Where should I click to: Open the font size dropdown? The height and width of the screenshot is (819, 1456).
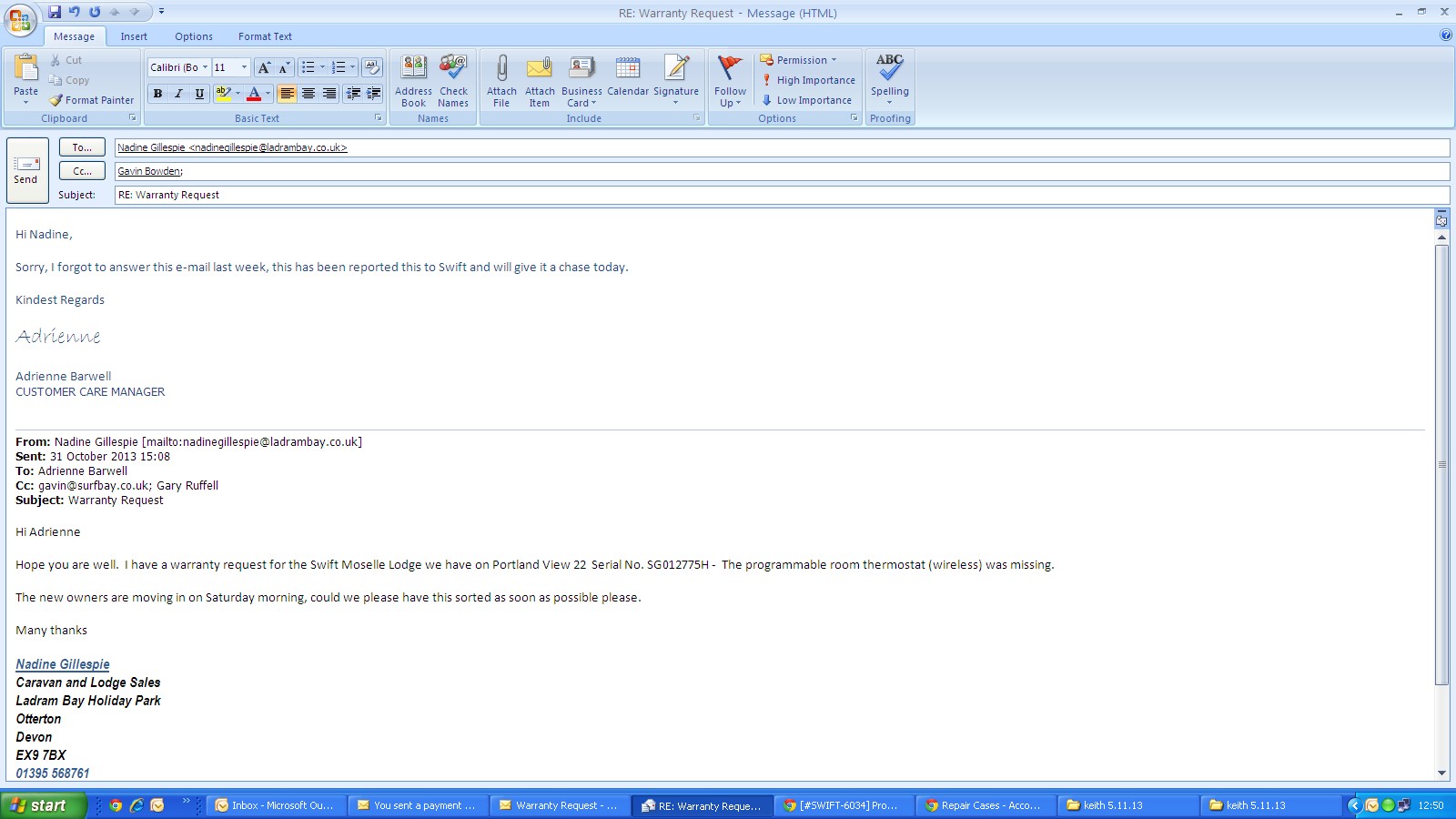244,67
